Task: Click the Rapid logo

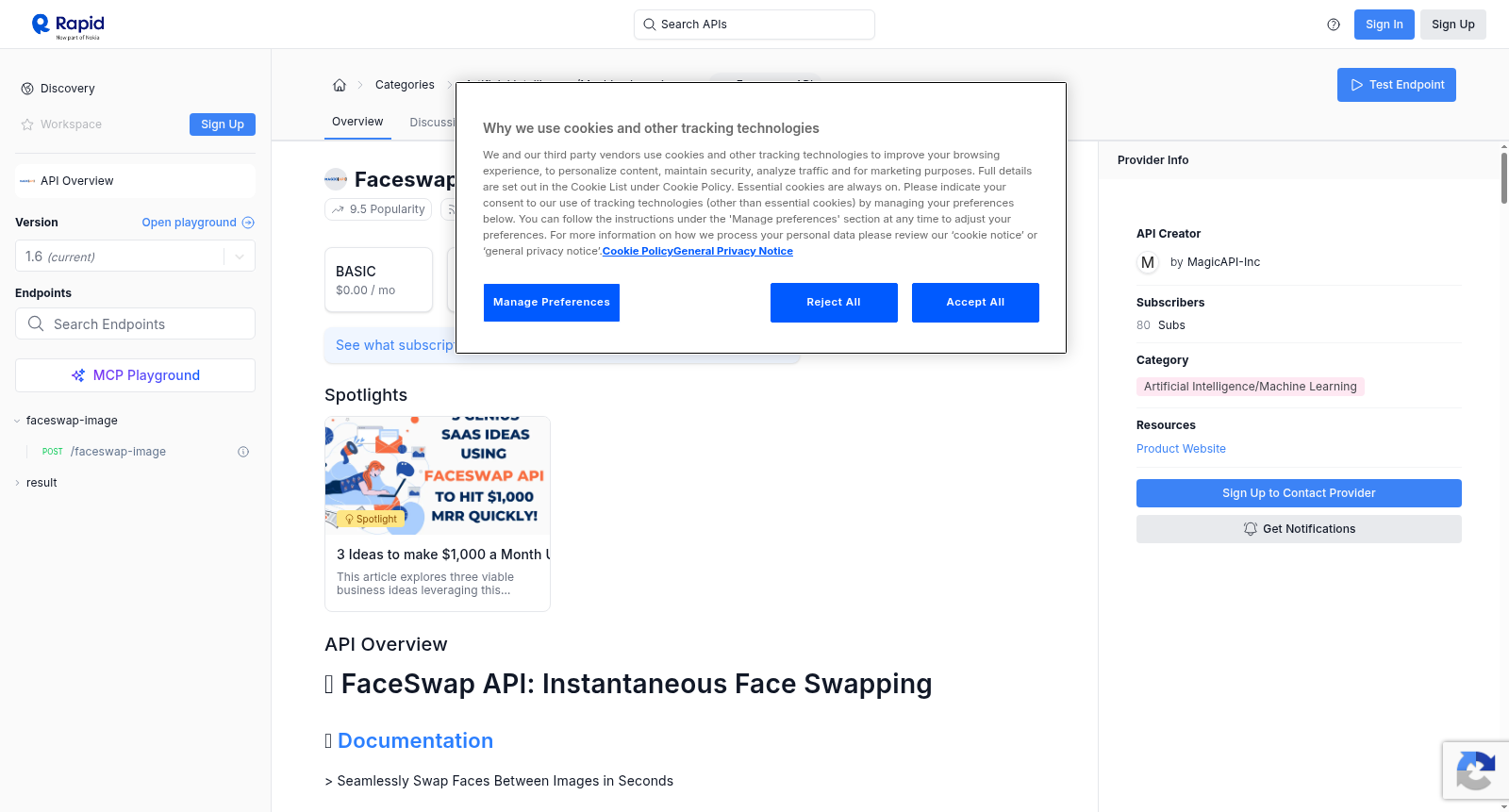Action: click(x=68, y=25)
